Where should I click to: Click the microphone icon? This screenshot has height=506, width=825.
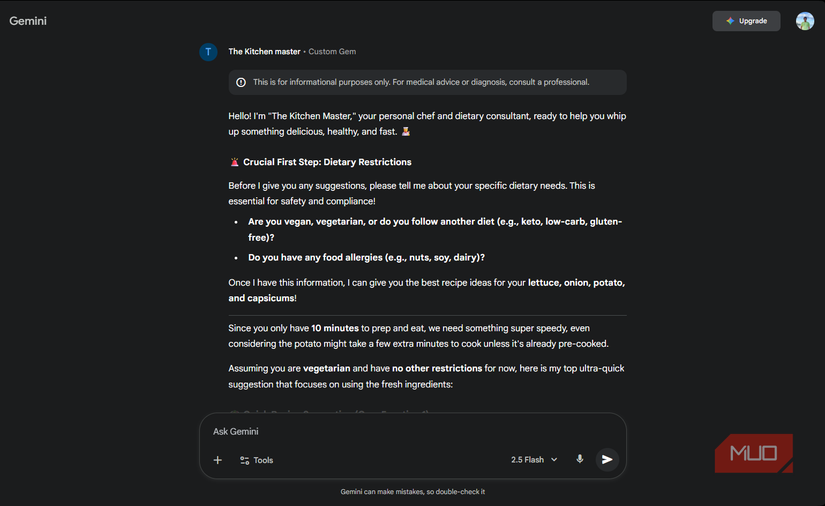coord(579,460)
